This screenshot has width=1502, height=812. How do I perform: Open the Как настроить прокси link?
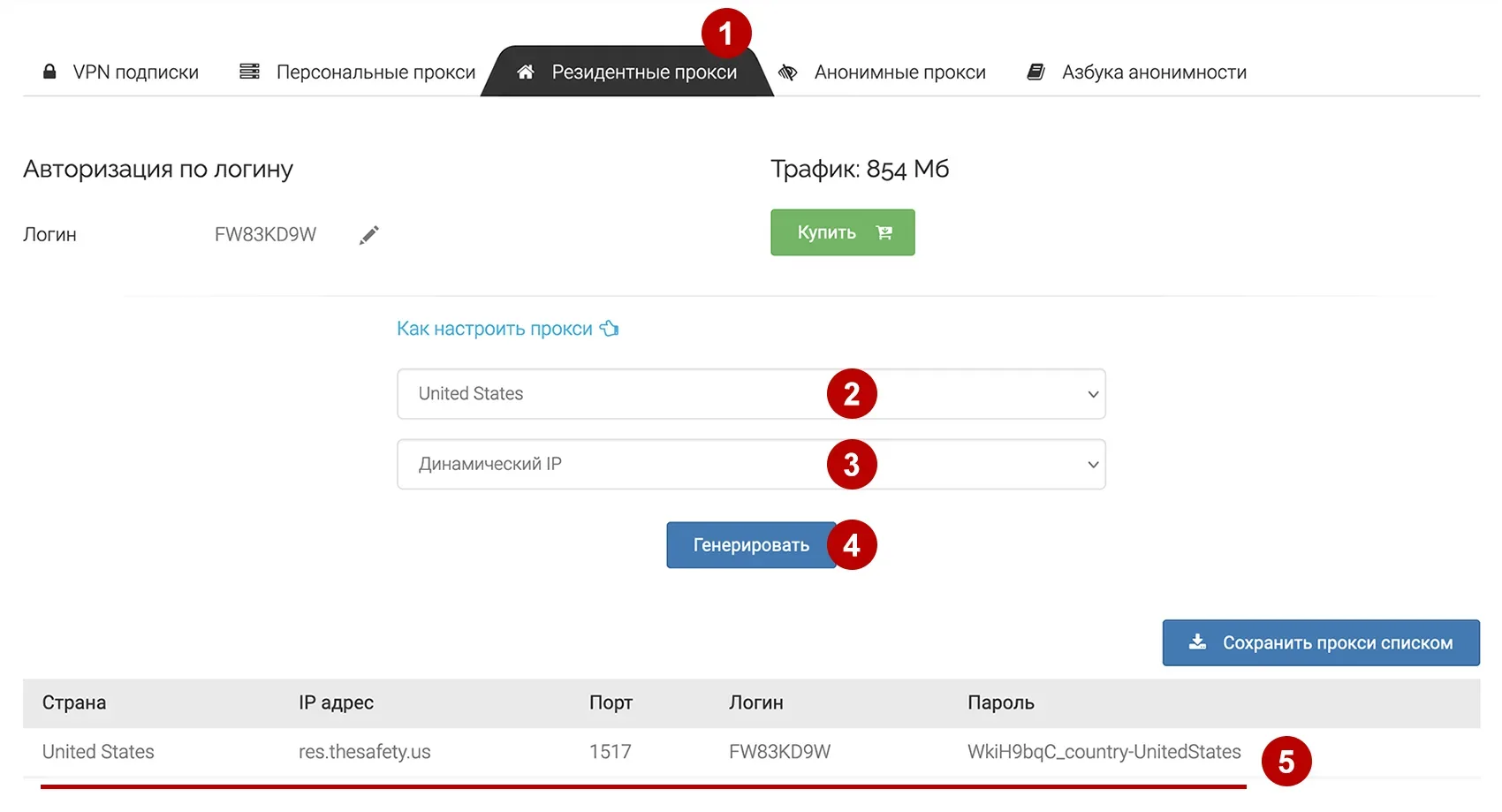pyautogui.click(x=494, y=329)
